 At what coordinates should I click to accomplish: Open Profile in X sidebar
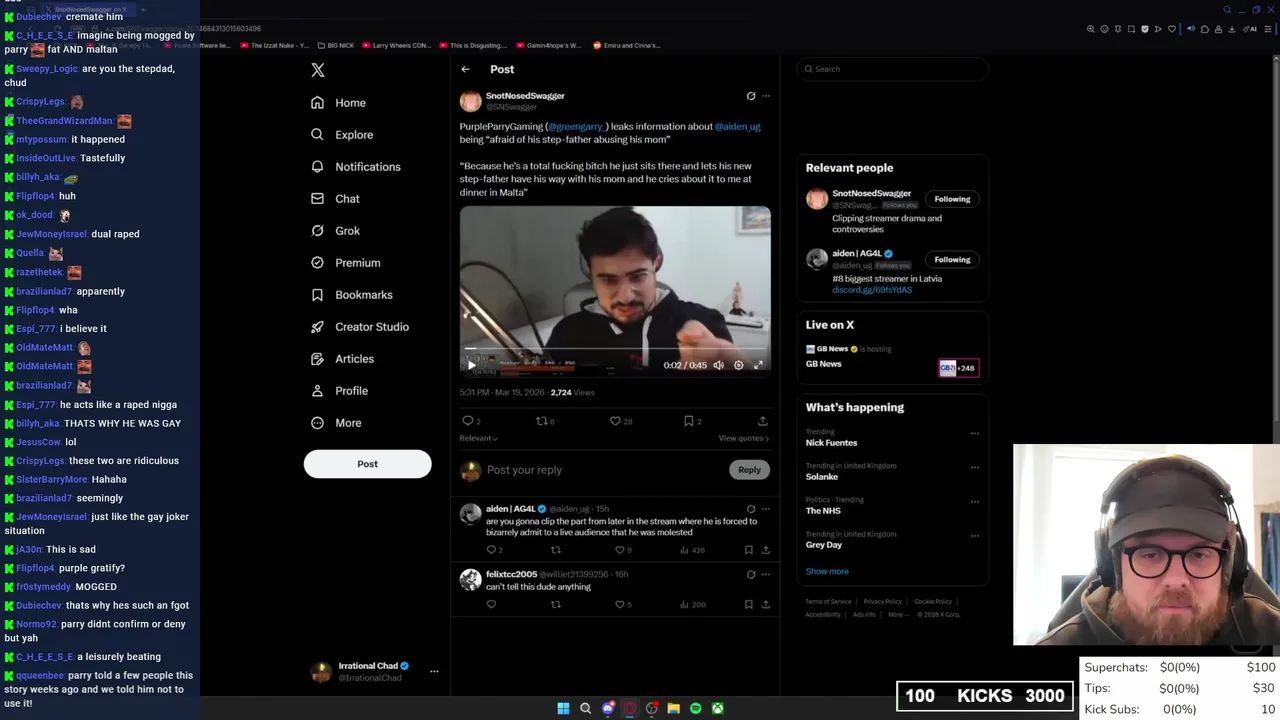coord(339,391)
